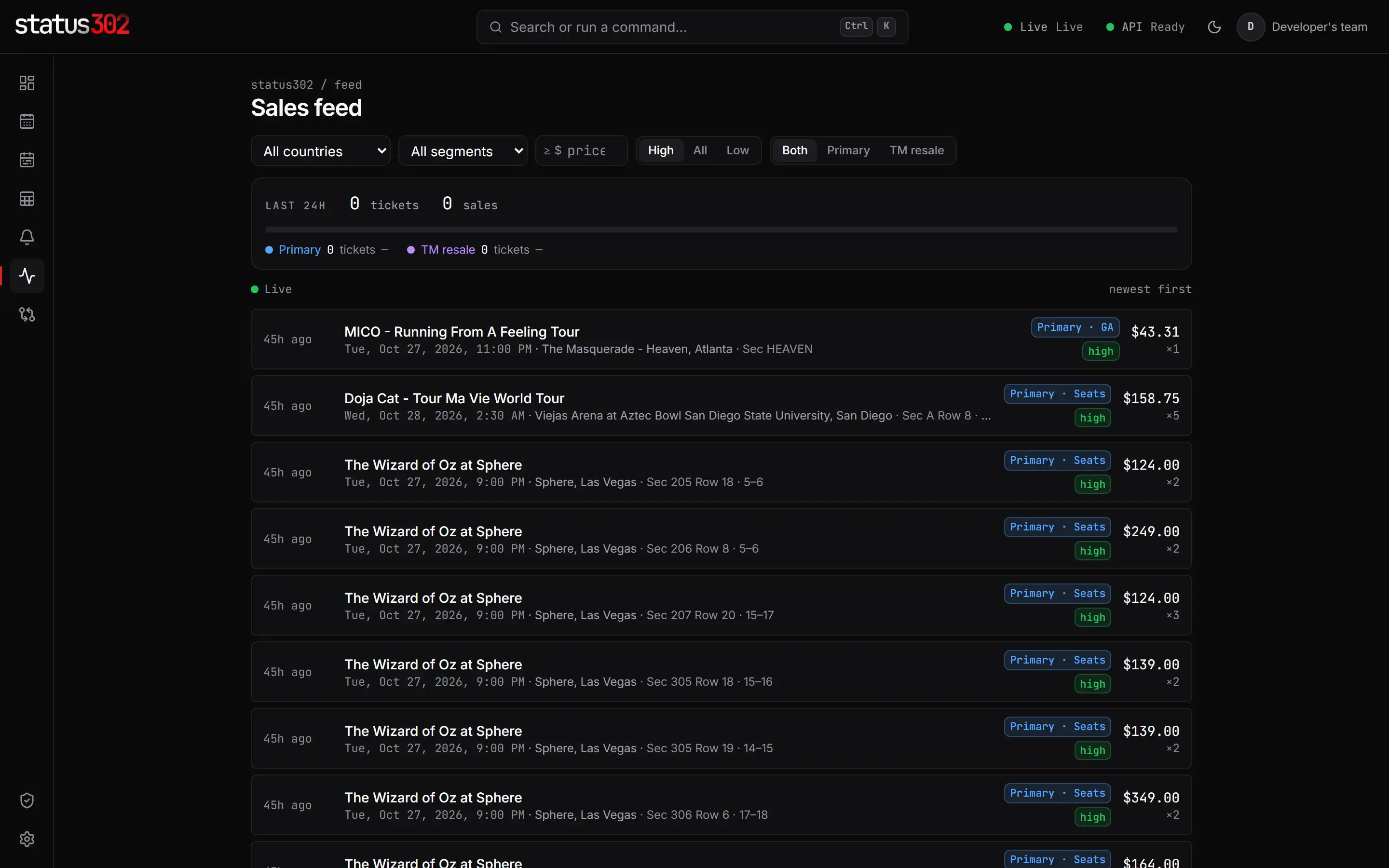Open the table icon in sidebar
1389x868 pixels.
click(27, 199)
